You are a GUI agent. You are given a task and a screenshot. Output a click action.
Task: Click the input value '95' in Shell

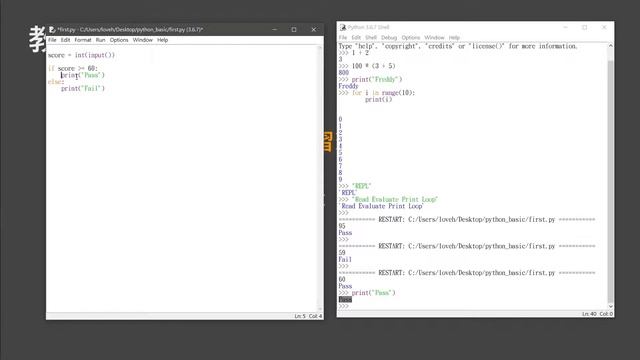[x=342, y=226]
